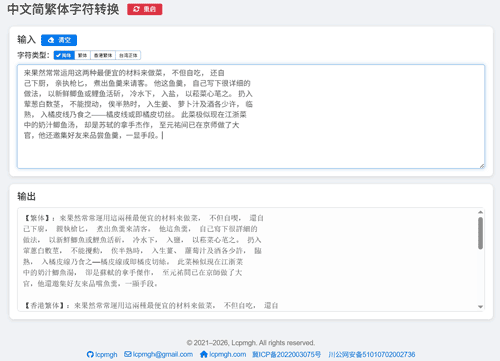This screenshot has width=500, height=361.
Task: Click the 【香港繁体】 label in output
Action: pos(44,306)
